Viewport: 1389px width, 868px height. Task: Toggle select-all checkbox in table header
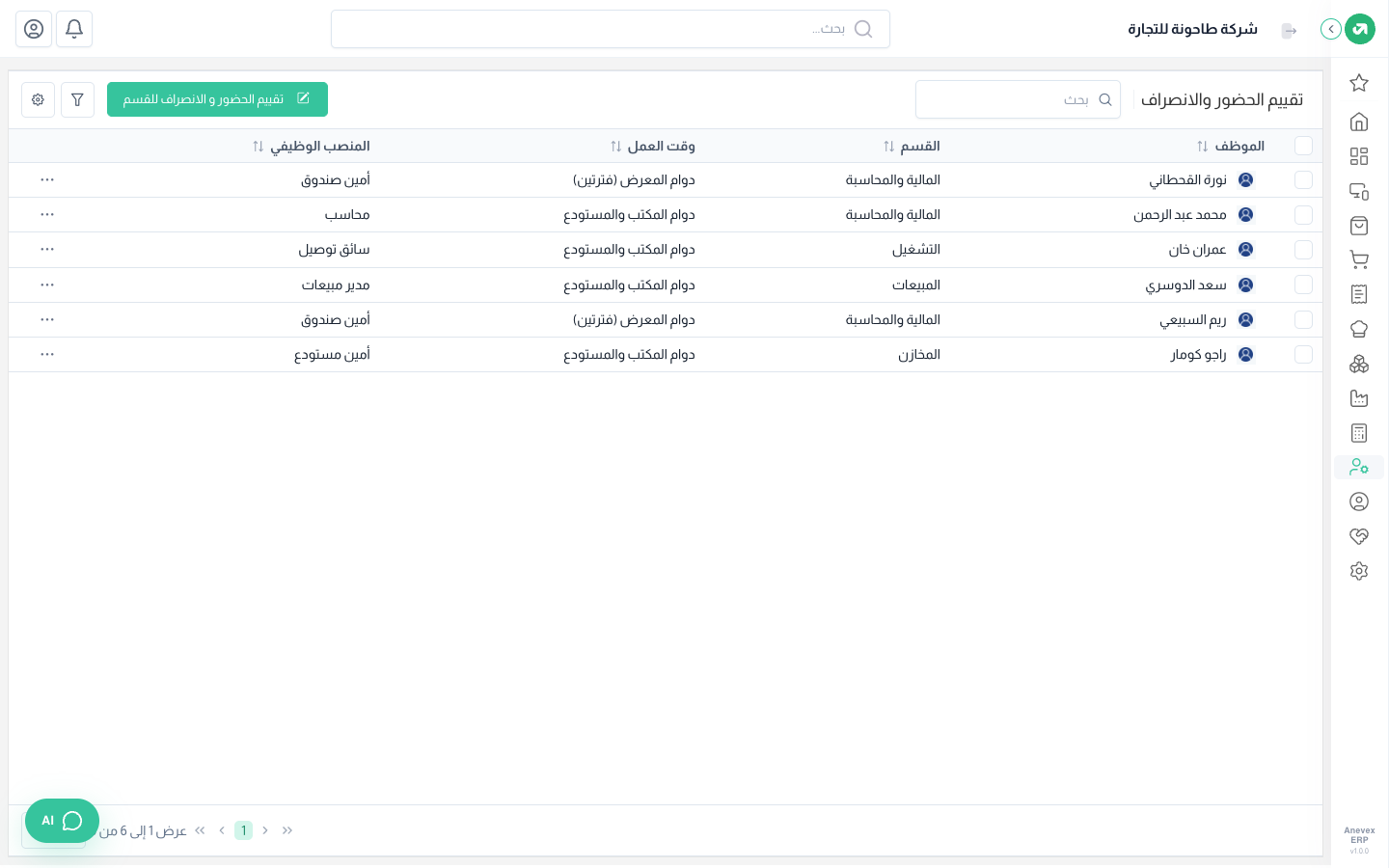1303,146
